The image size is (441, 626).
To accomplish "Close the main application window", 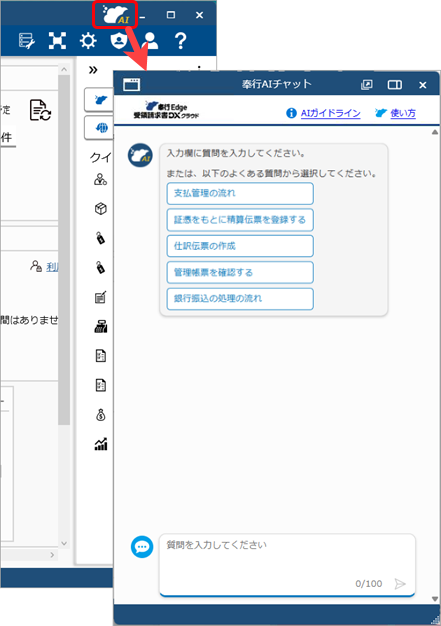I will (199, 15).
